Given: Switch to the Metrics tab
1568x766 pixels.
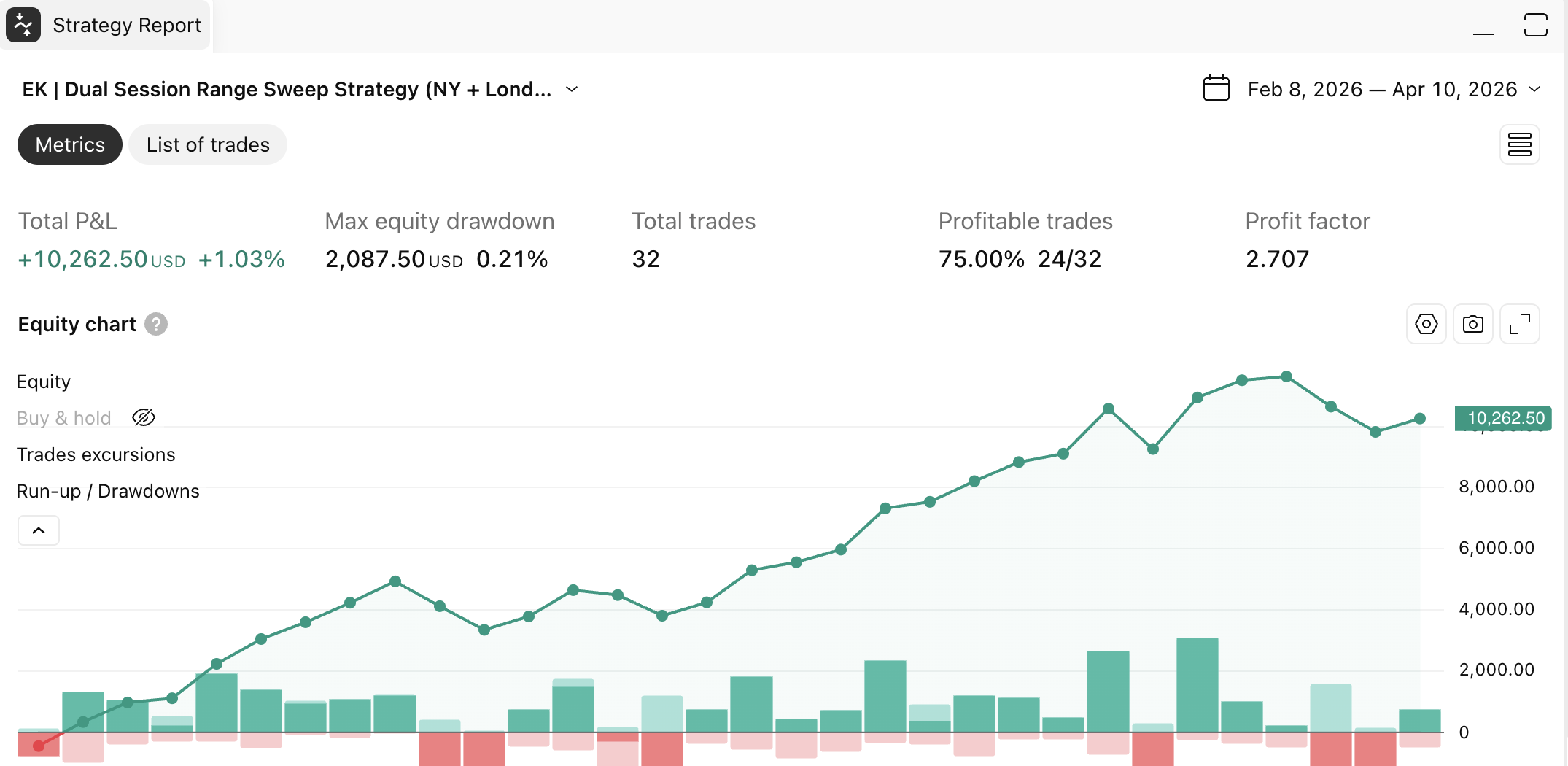Looking at the screenshot, I should pos(70,144).
